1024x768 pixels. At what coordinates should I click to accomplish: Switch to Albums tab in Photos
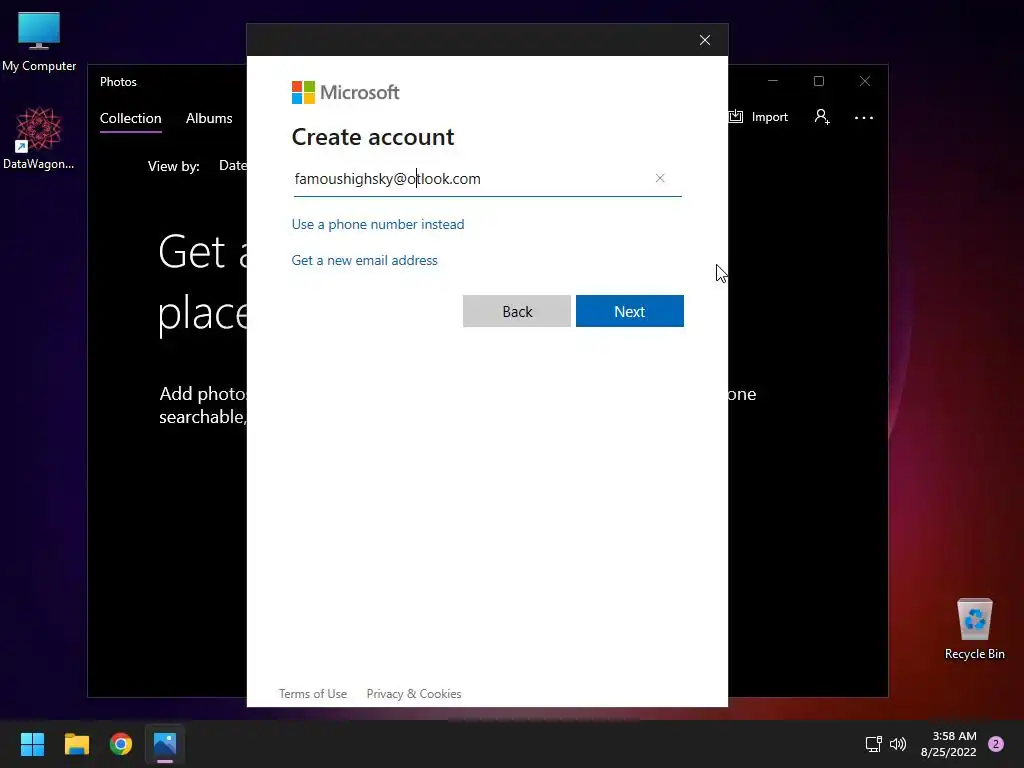click(209, 118)
